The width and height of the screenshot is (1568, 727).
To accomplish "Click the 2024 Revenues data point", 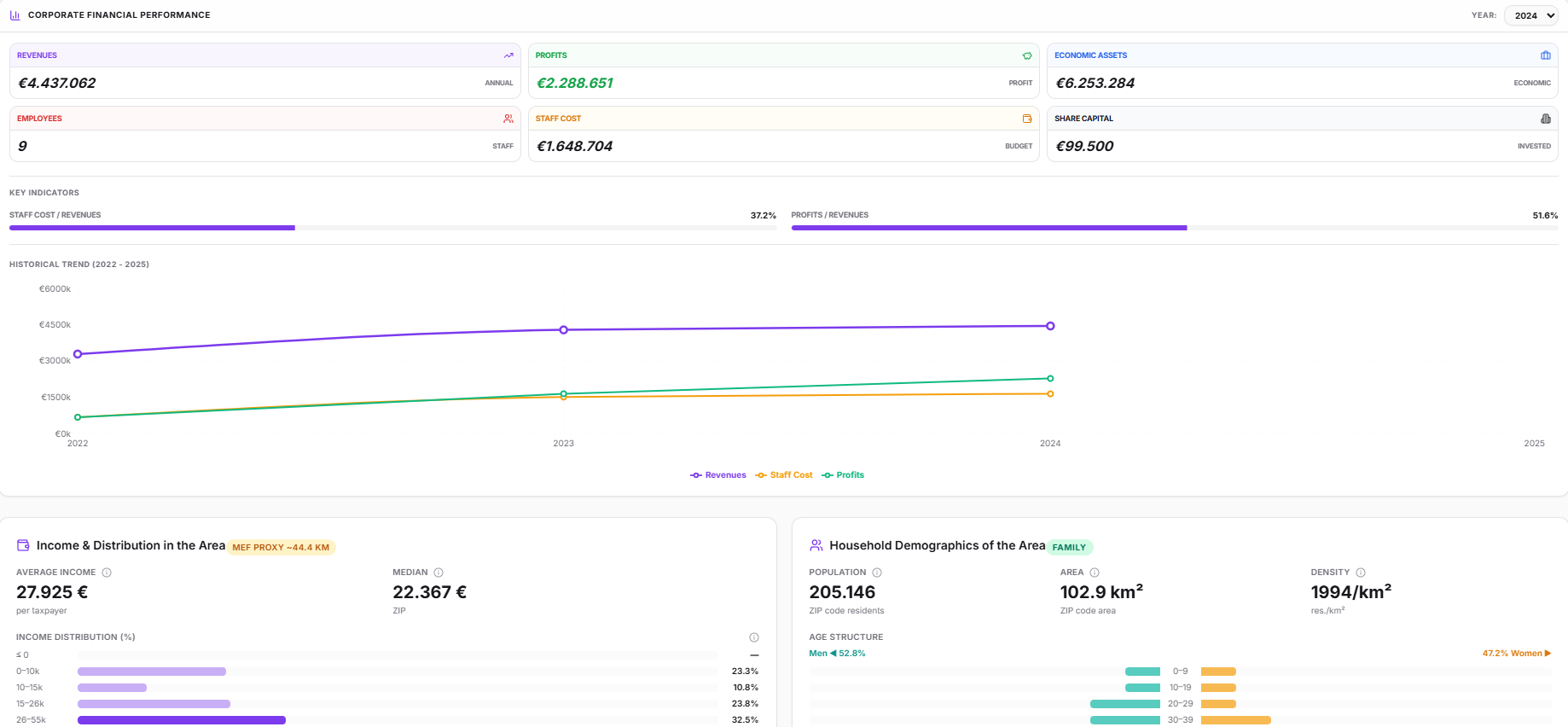I will pyautogui.click(x=1050, y=326).
